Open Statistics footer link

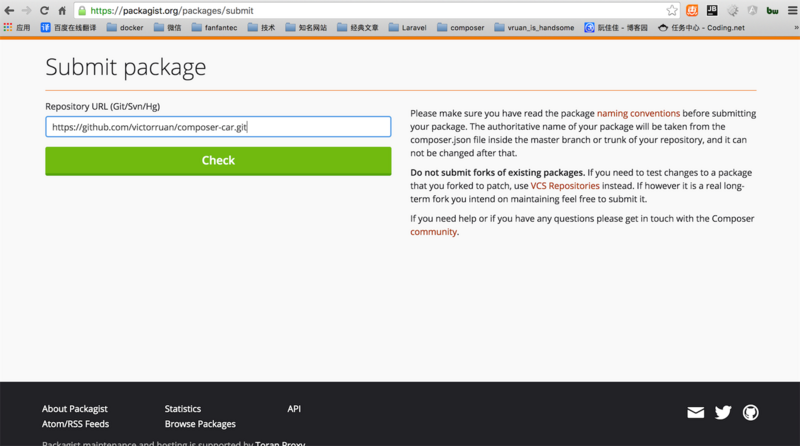coord(183,409)
